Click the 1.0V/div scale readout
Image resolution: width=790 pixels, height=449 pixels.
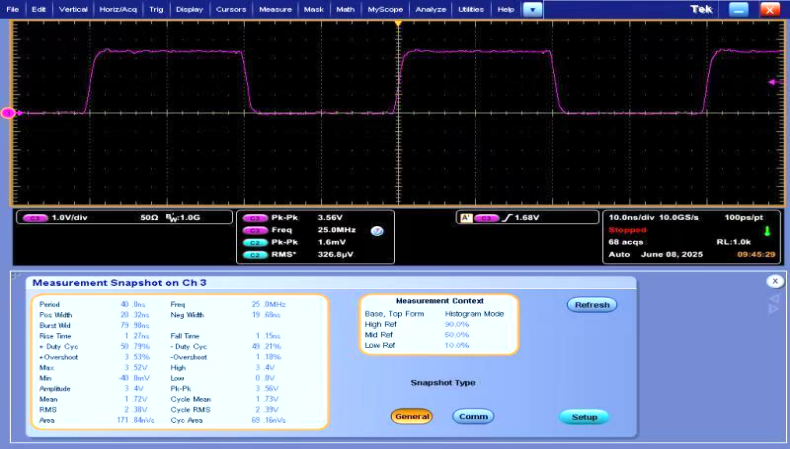[x=70, y=218]
